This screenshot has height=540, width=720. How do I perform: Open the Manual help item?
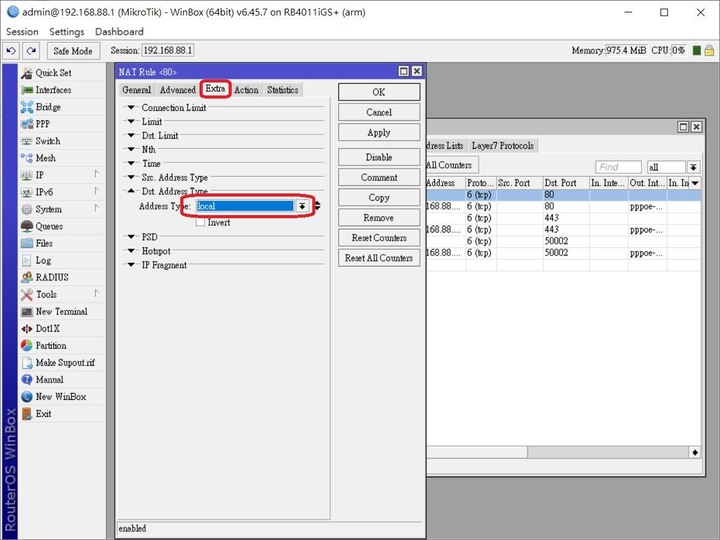click(x=49, y=380)
